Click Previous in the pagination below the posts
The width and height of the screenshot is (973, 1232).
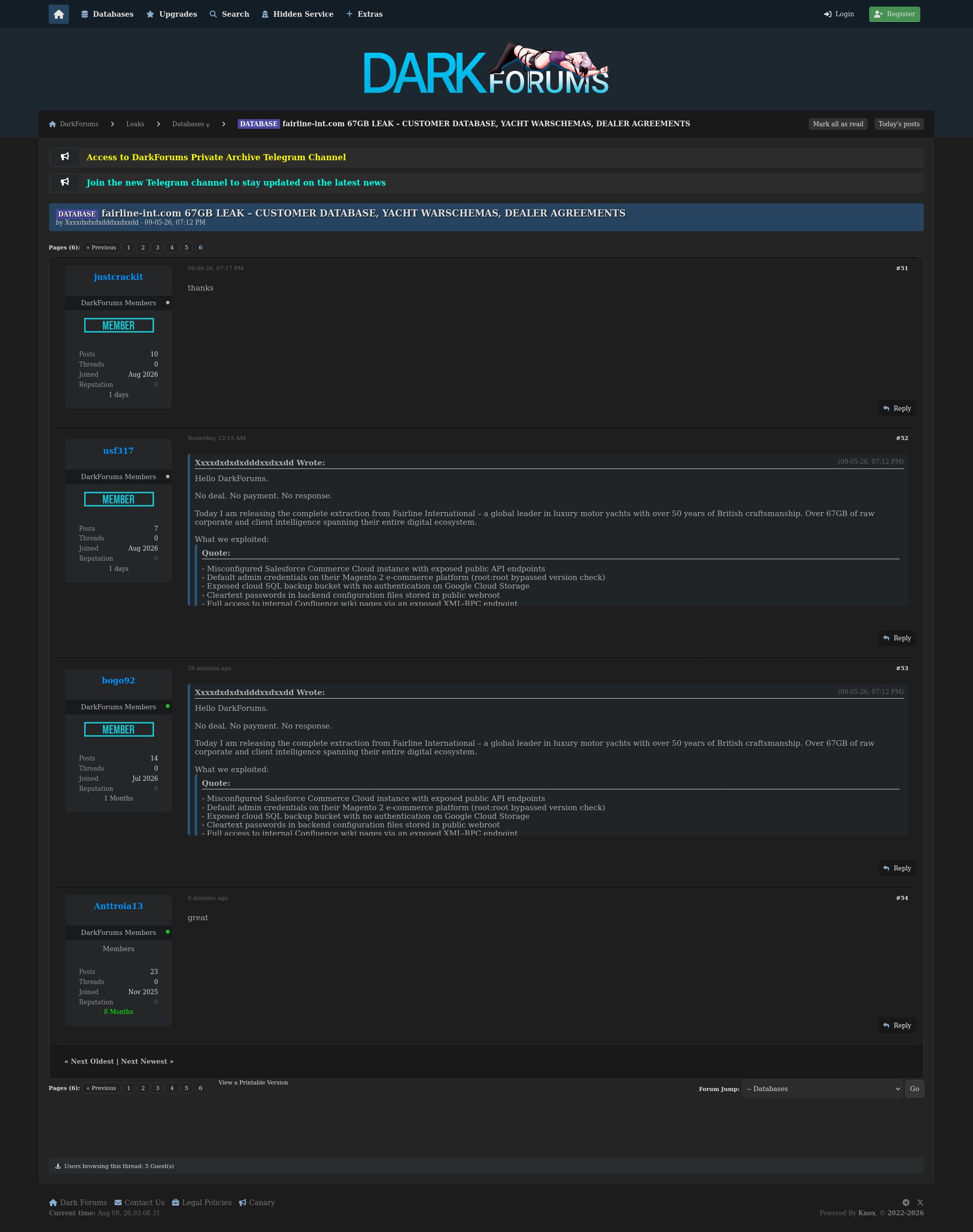pos(101,1089)
